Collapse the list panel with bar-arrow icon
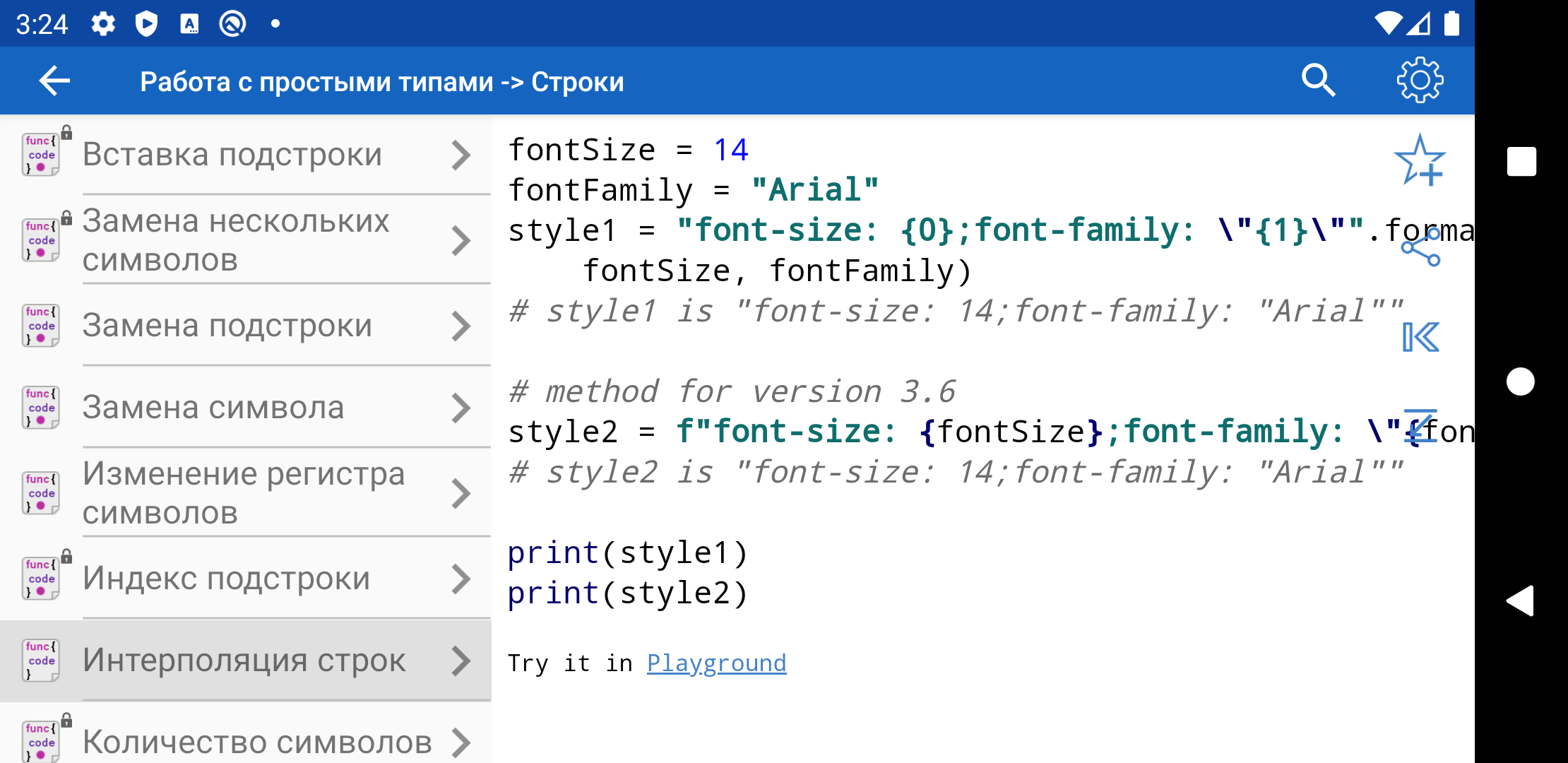This screenshot has width=1568, height=763. point(1420,337)
